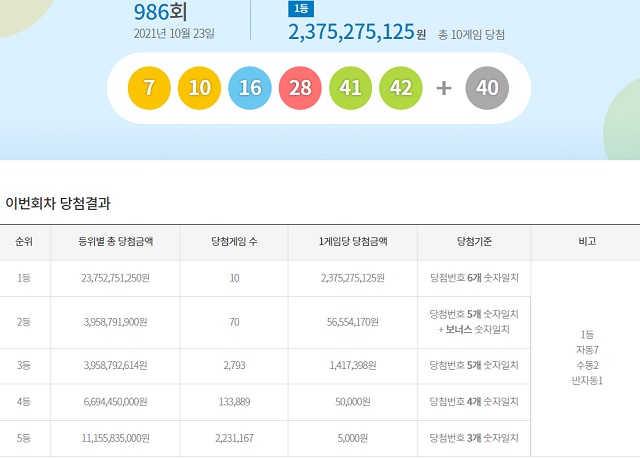This screenshot has width=640, height=459.
Task: Click the total amount 6,694,450,000원
Action: [116, 402]
